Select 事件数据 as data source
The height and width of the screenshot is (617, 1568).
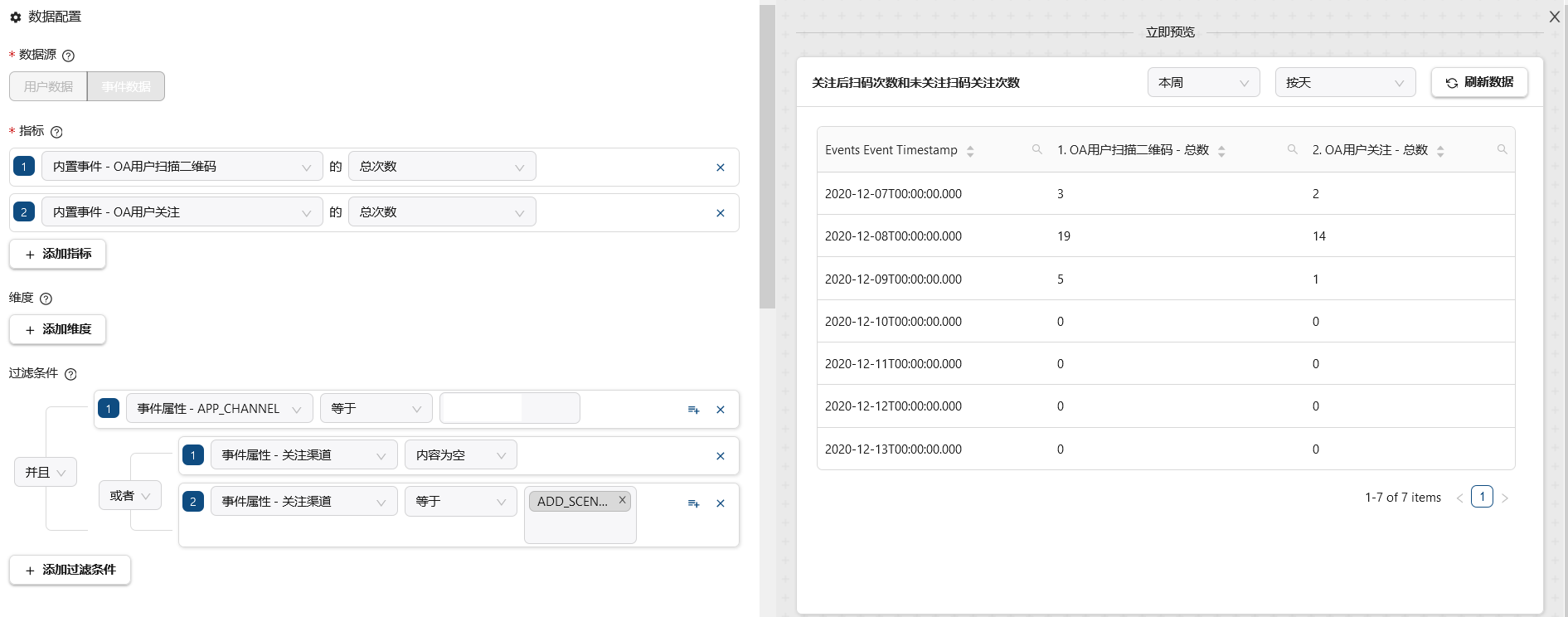126,86
